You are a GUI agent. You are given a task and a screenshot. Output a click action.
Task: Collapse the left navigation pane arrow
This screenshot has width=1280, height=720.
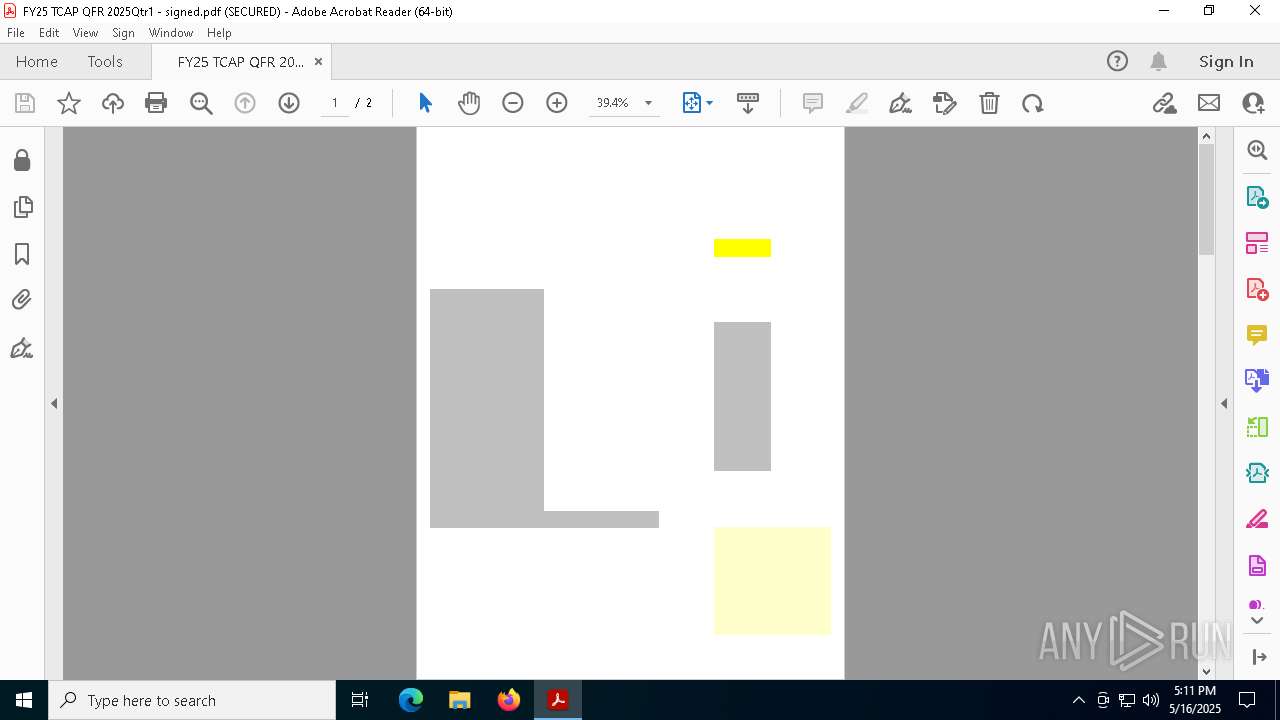point(54,403)
